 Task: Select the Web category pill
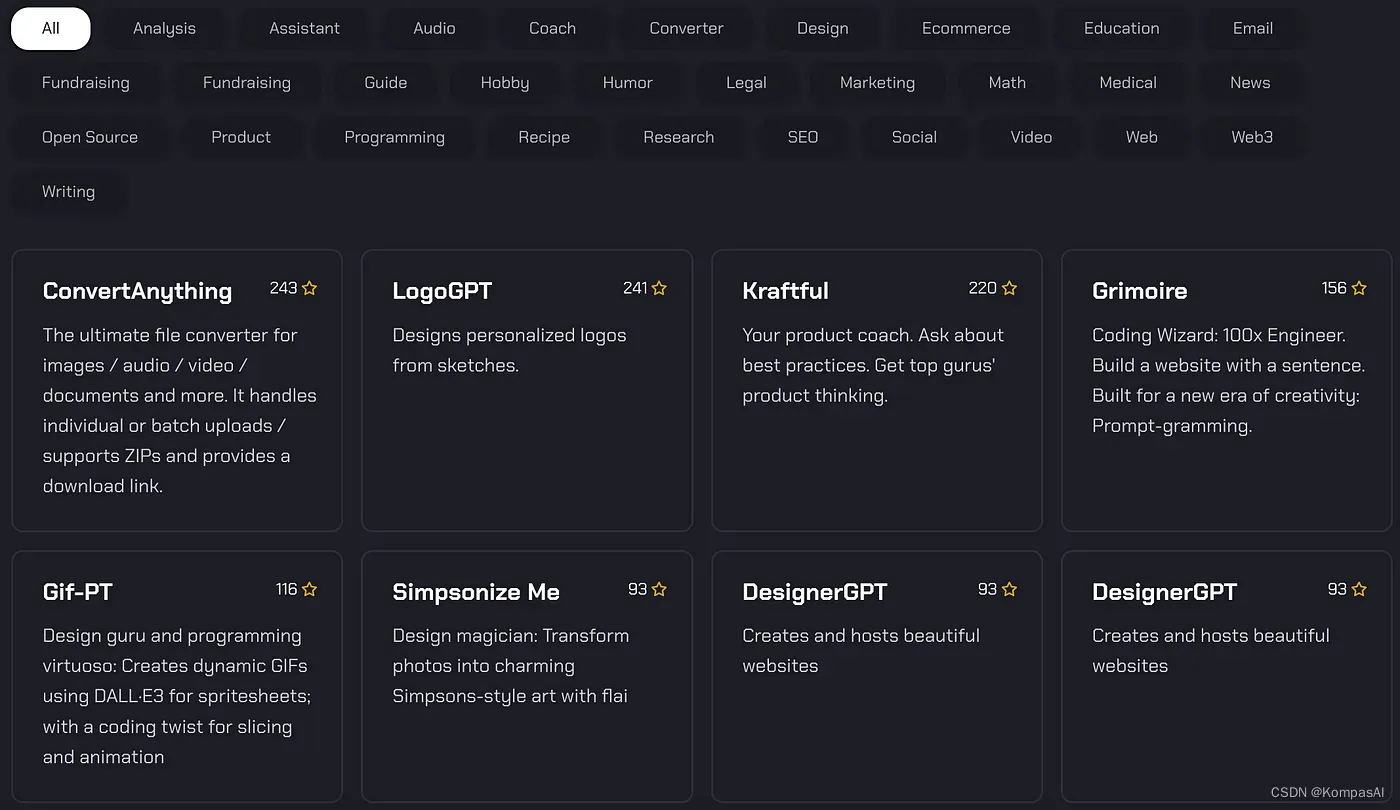click(1142, 137)
